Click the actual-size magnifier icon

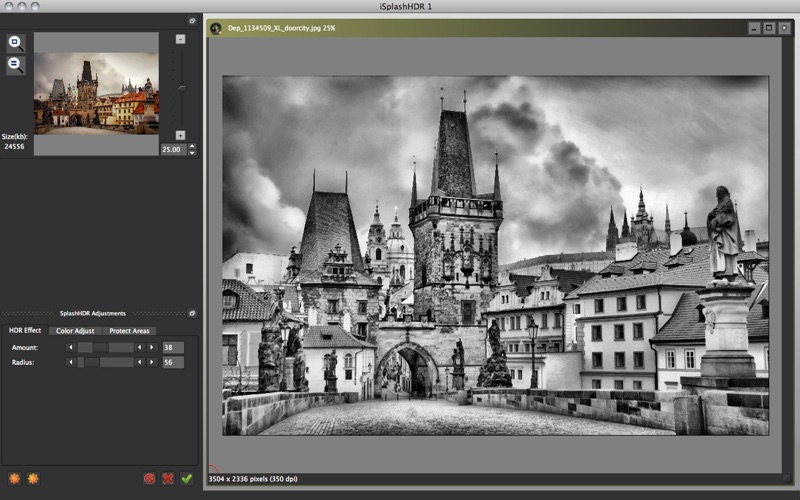(16, 65)
